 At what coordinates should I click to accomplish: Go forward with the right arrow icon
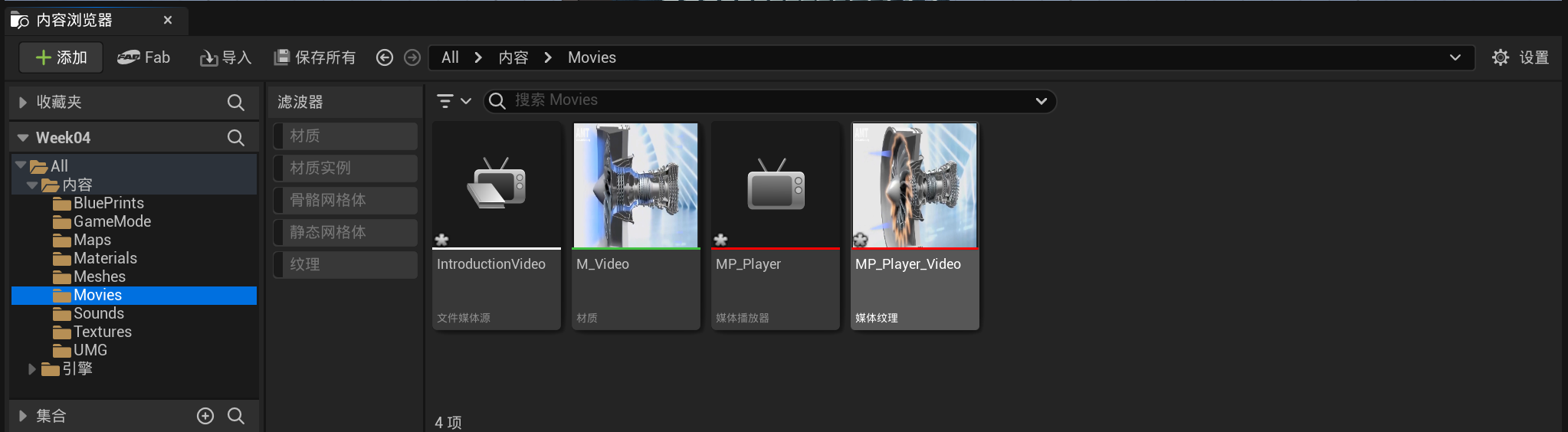pos(412,57)
